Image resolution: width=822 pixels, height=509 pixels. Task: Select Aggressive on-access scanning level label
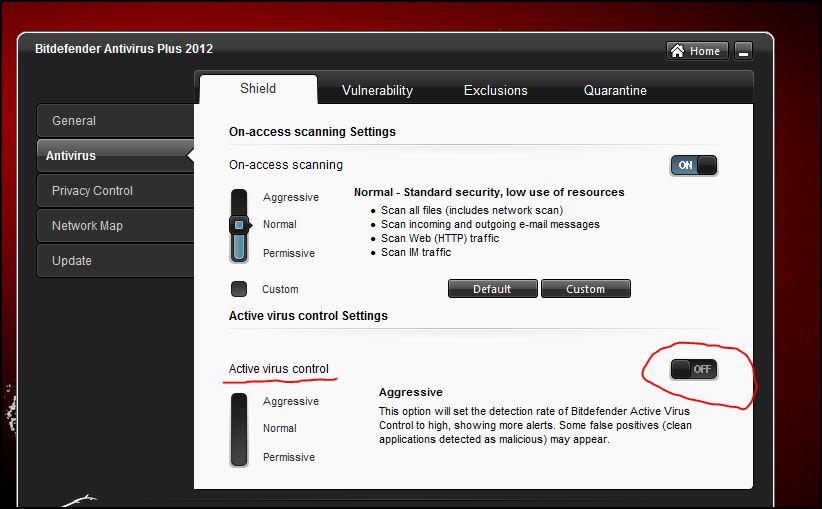coord(291,197)
